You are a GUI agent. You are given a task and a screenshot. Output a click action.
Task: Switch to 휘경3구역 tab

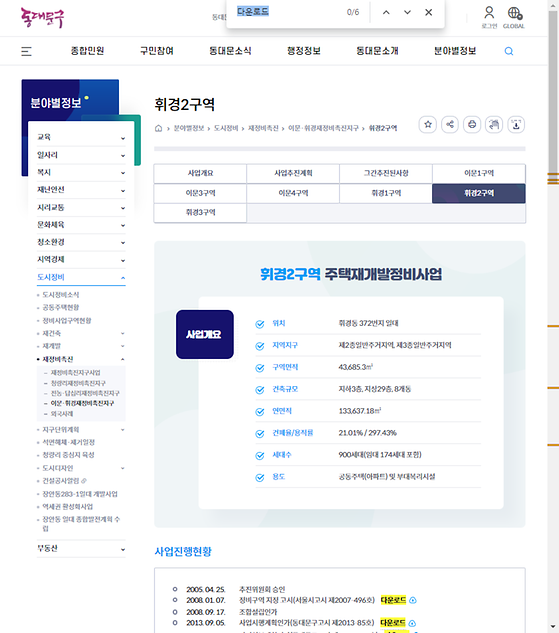(x=200, y=212)
